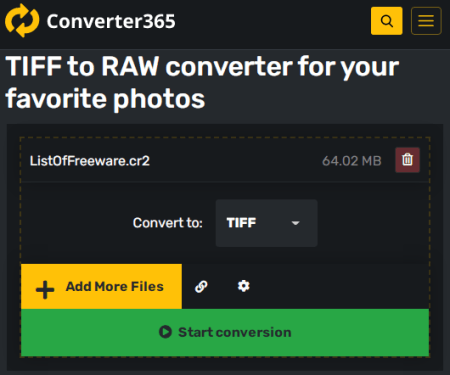Click the chain link icon to add URL
The image size is (450, 375).
(201, 286)
